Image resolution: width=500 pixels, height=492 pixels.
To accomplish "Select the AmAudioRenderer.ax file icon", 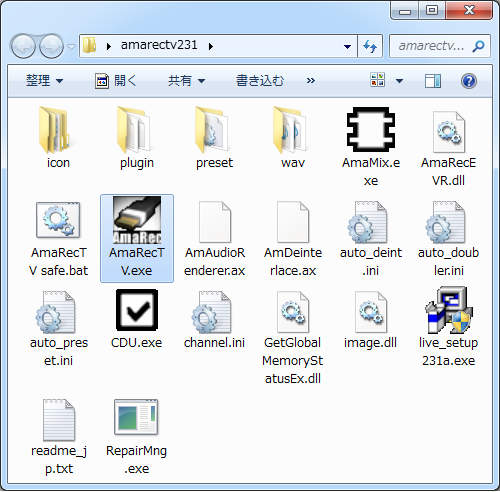I will point(215,222).
